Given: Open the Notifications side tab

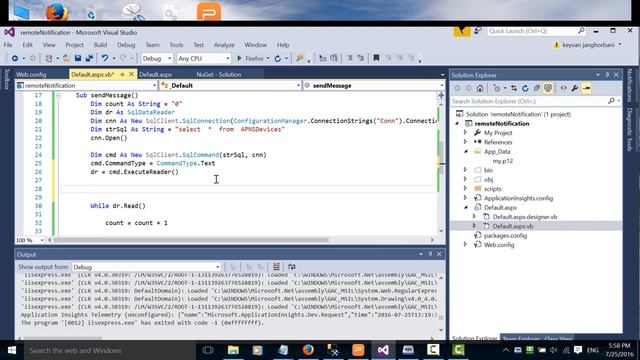Looking at the screenshot, I should (629, 85).
